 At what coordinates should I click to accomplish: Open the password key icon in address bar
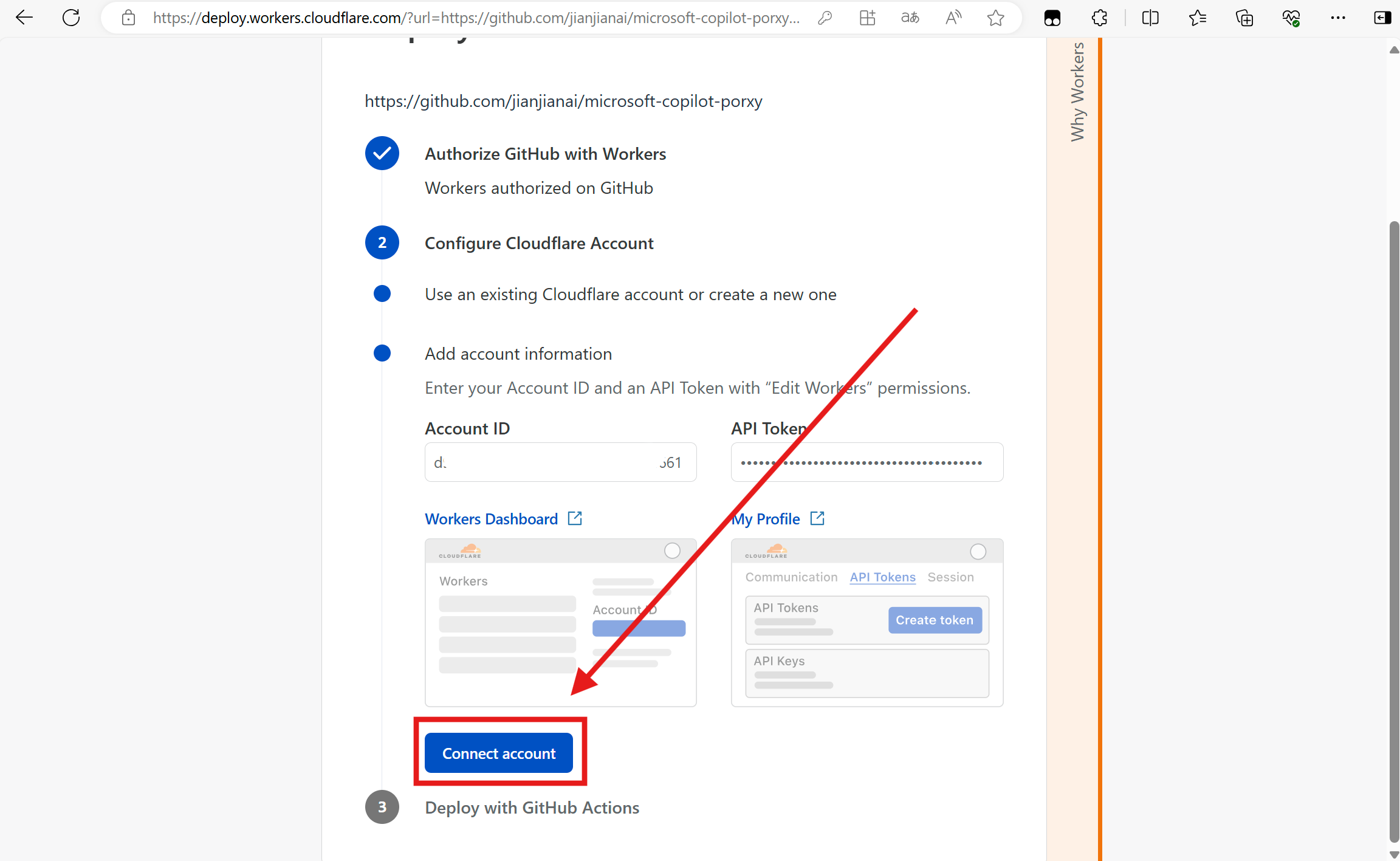pyautogui.click(x=825, y=18)
